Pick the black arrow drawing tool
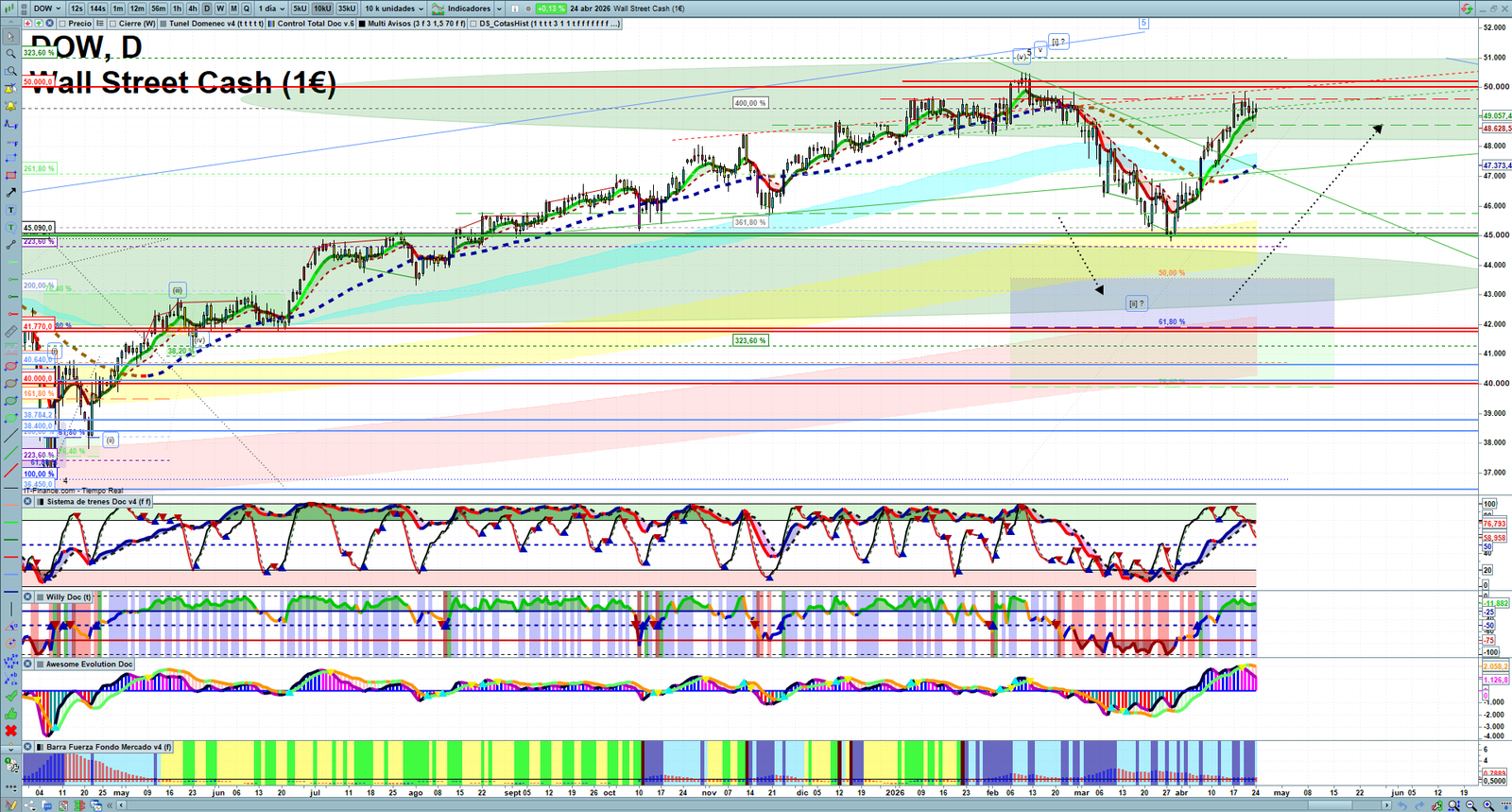1512x812 pixels. point(10,193)
